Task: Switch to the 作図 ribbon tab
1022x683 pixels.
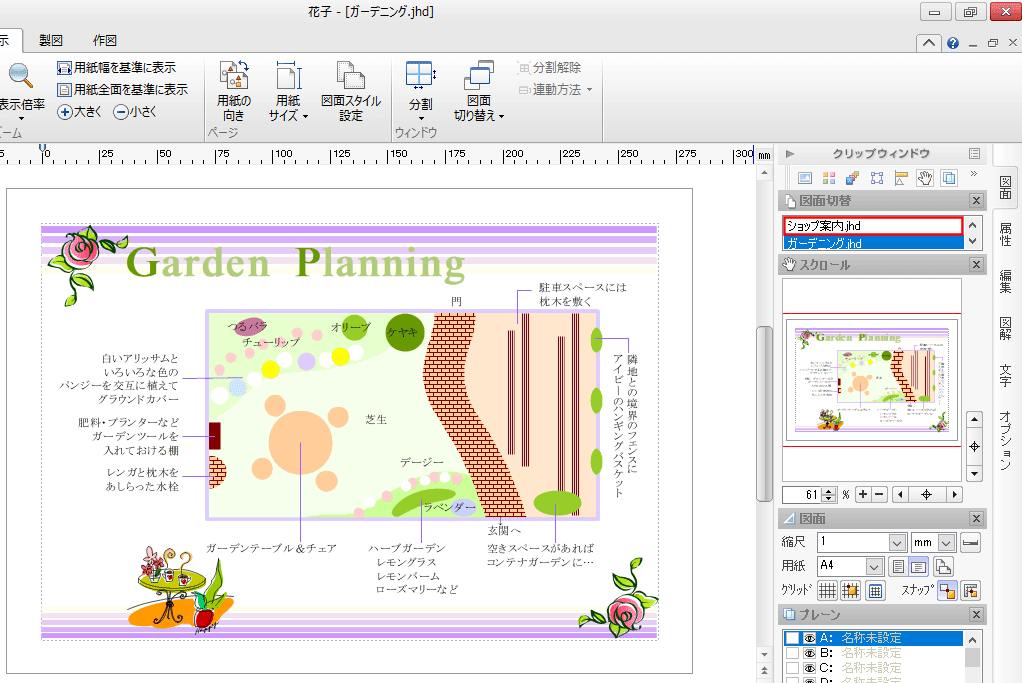Action: (104, 40)
